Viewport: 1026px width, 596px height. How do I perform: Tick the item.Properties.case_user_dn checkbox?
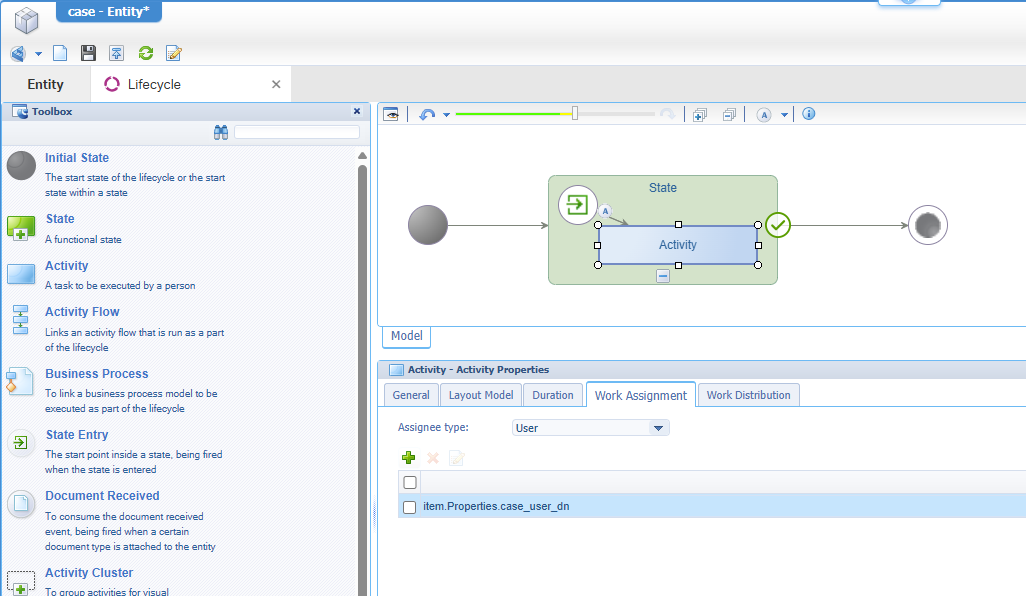pos(409,507)
